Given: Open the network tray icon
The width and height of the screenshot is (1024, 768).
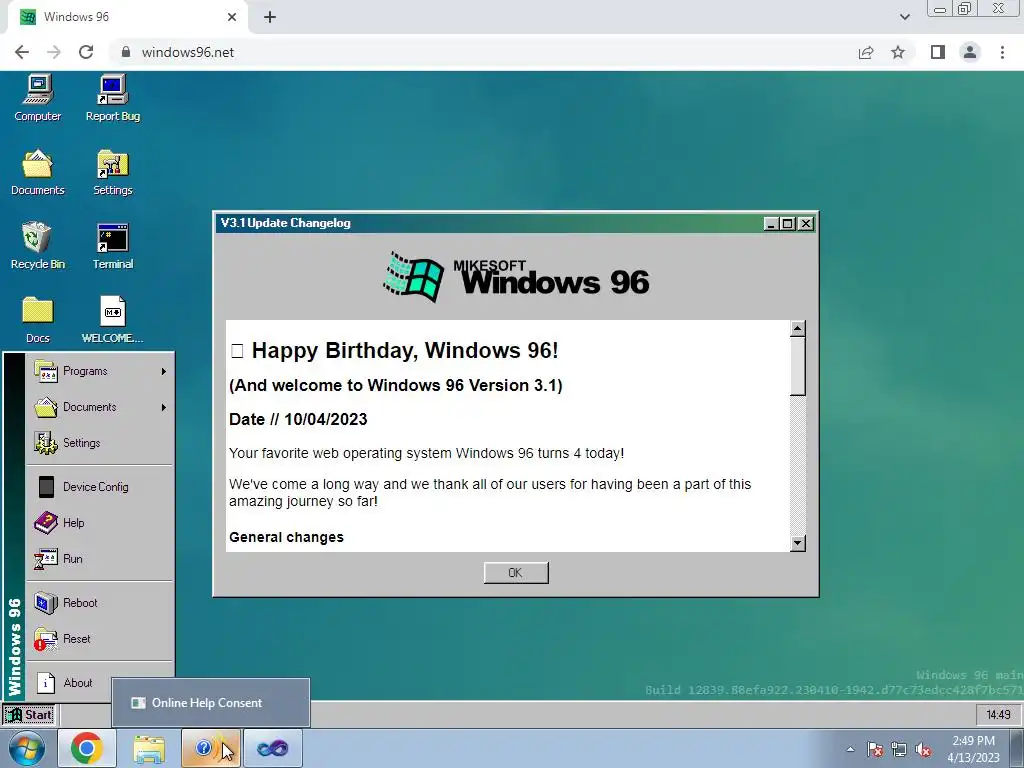Looking at the screenshot, I should click(899, 750).
